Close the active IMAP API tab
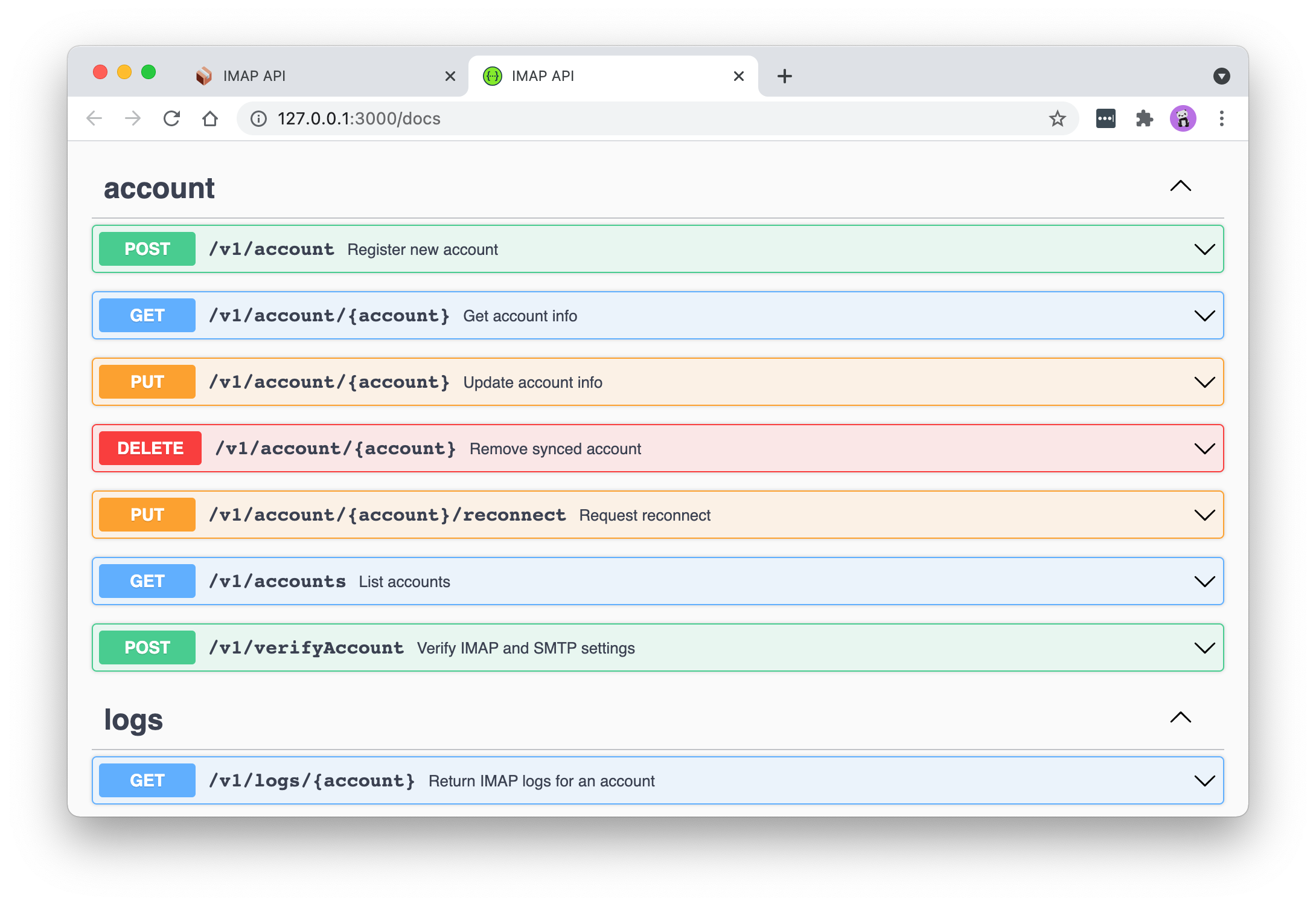Screen dimensions: 1316x906 click(x=738, y=76)
